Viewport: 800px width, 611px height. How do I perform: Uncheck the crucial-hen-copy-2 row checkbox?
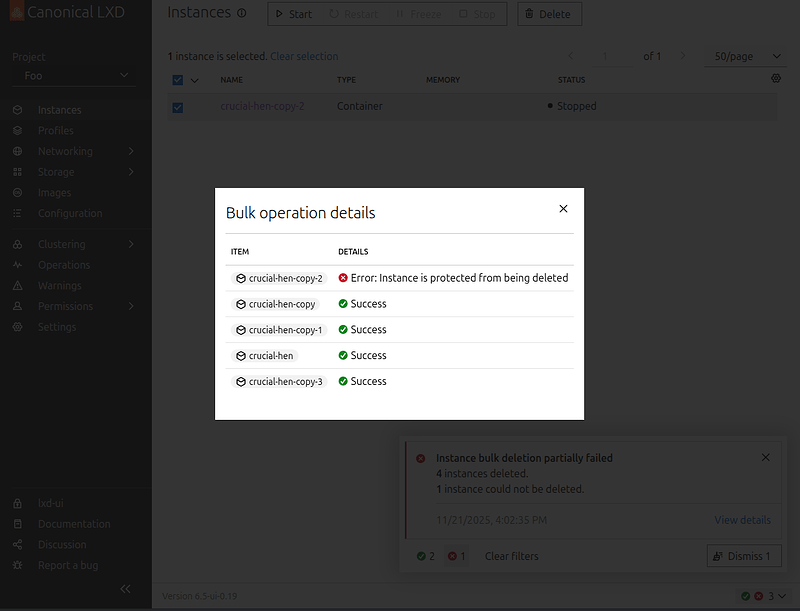point(178,107)
